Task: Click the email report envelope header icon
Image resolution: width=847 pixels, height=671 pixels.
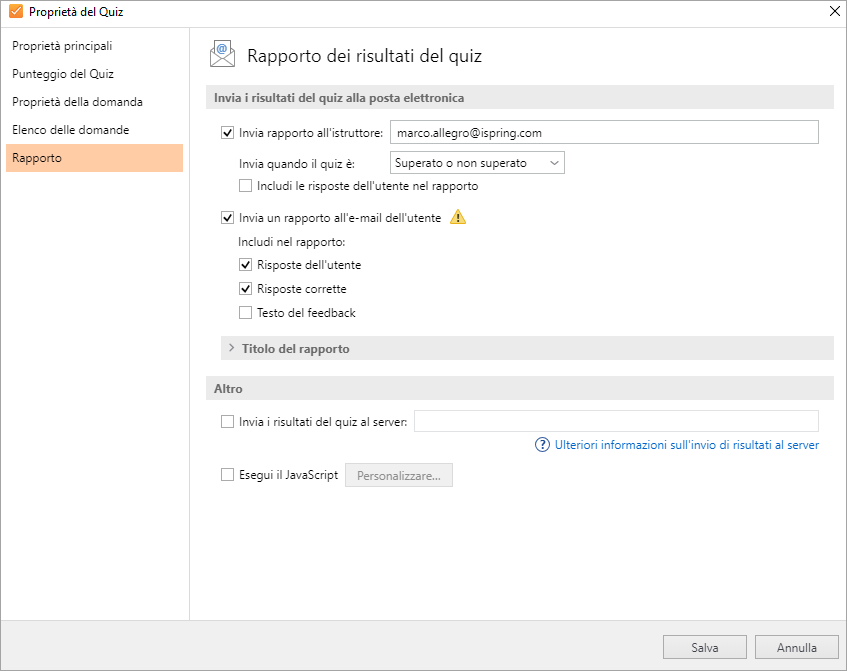Action: [222, 55]
